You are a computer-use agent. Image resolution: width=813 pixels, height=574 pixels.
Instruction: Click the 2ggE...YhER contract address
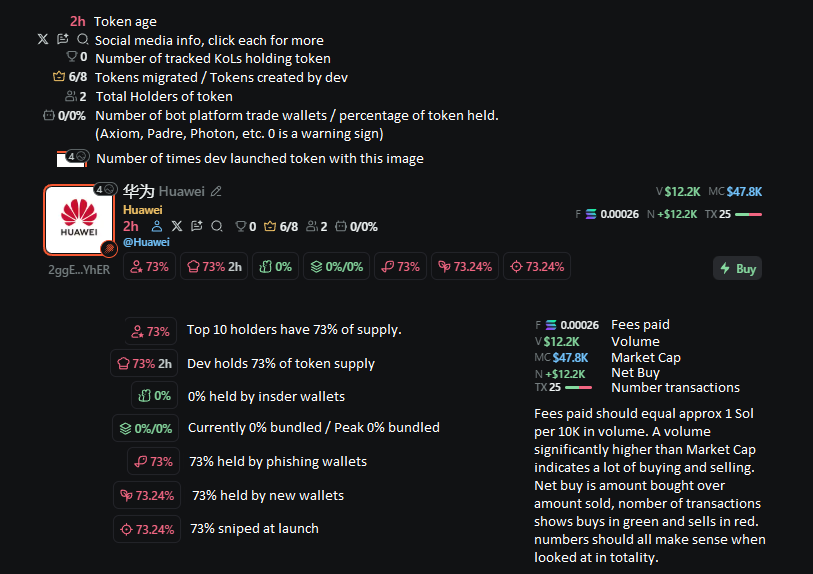(78, 269)
